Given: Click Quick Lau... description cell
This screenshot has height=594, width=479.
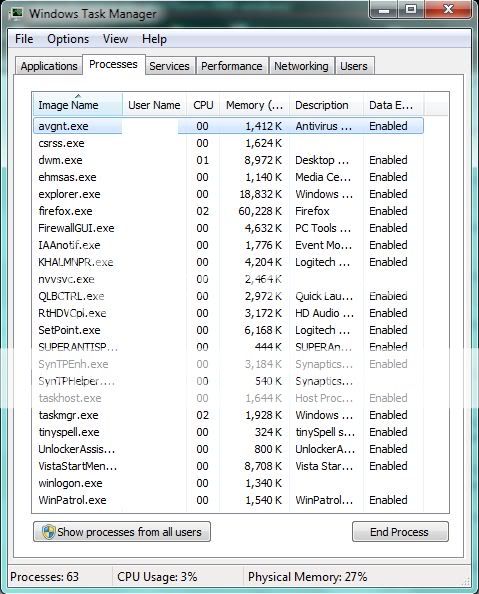Looking at the screenshot, I should click(x=324, y=296).
